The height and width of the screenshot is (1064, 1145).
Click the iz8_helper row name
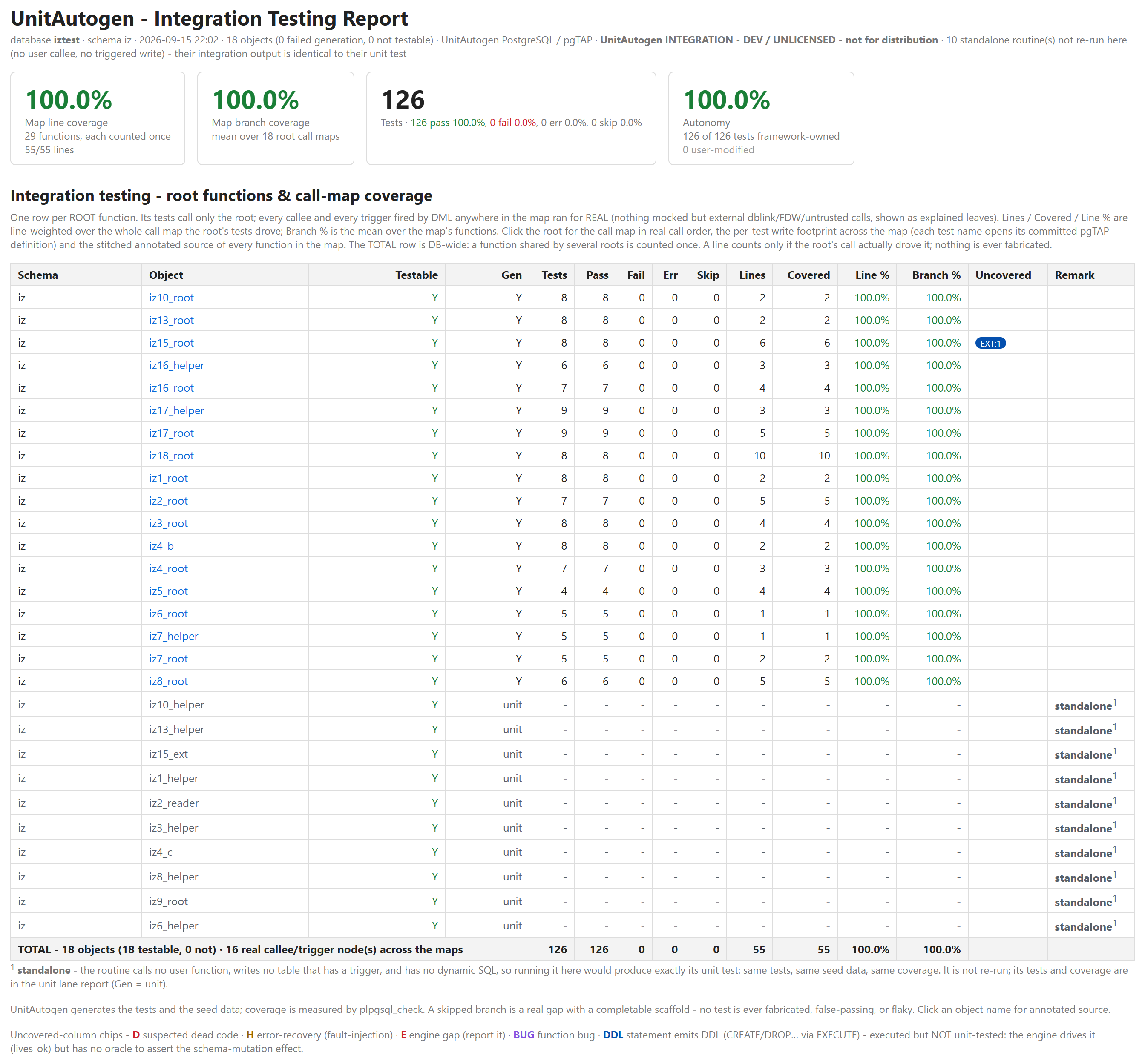click(x=173, y=877)
